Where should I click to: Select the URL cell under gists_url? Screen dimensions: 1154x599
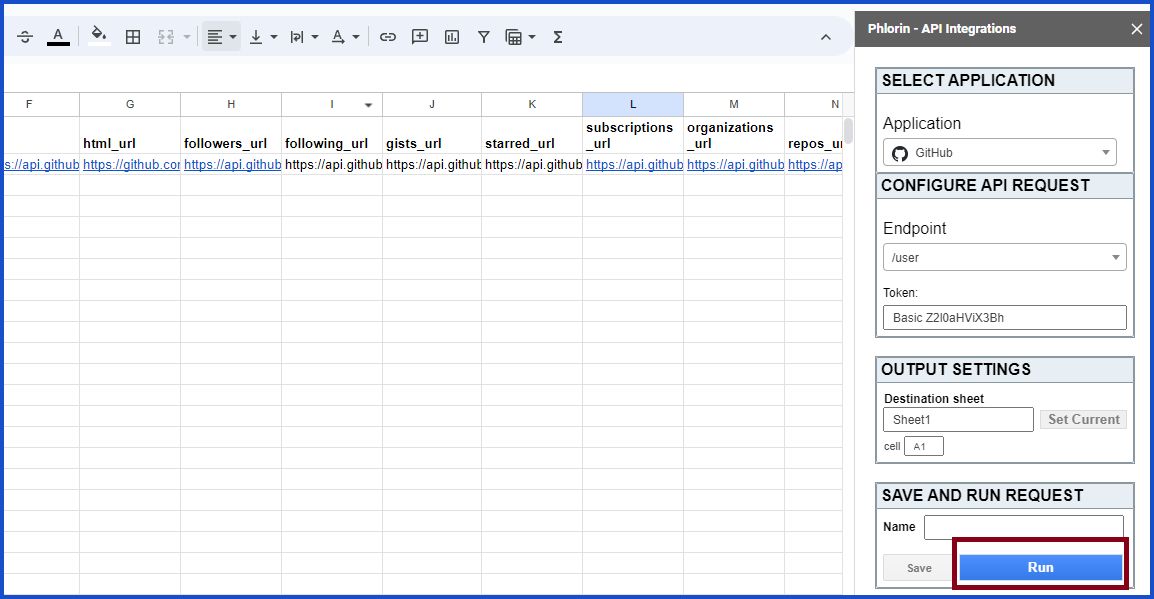(x=432, y=165)
